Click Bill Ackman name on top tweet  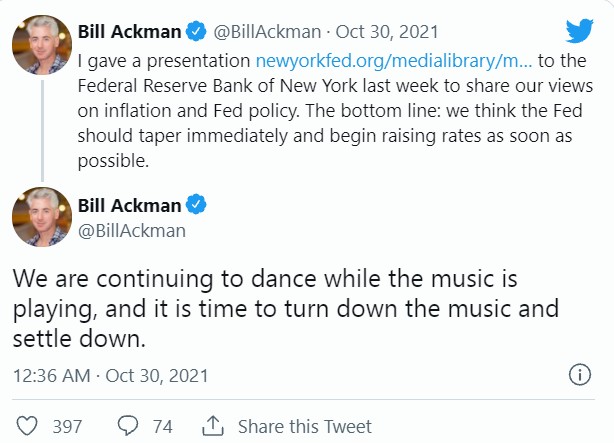(129, 31)
